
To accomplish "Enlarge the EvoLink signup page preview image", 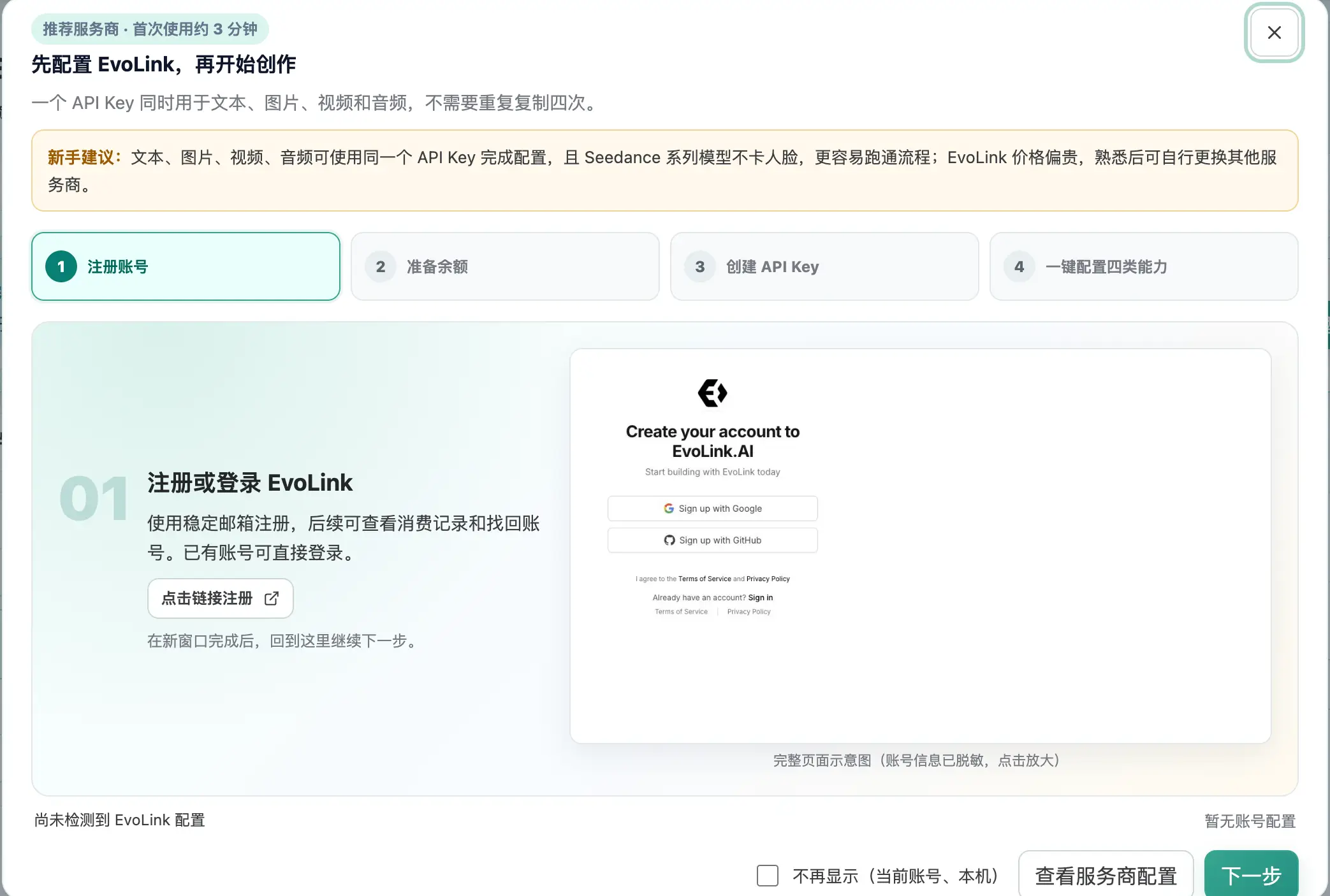I will (x=920, y=546).
